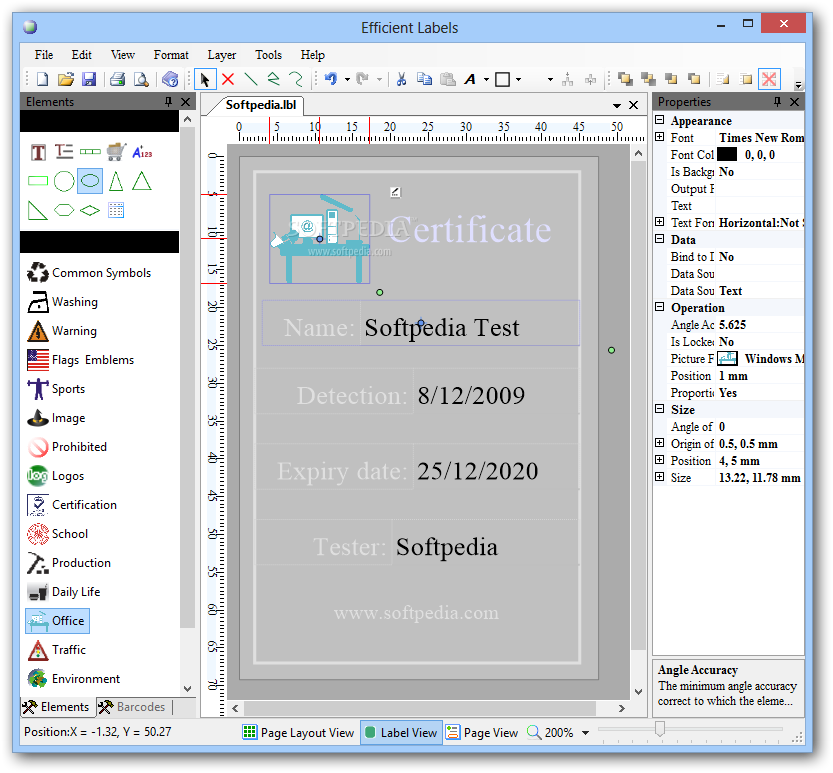Expand the Font property row
Image resolution: width=833 pixels, height=773 pixels.
point(659,137)
